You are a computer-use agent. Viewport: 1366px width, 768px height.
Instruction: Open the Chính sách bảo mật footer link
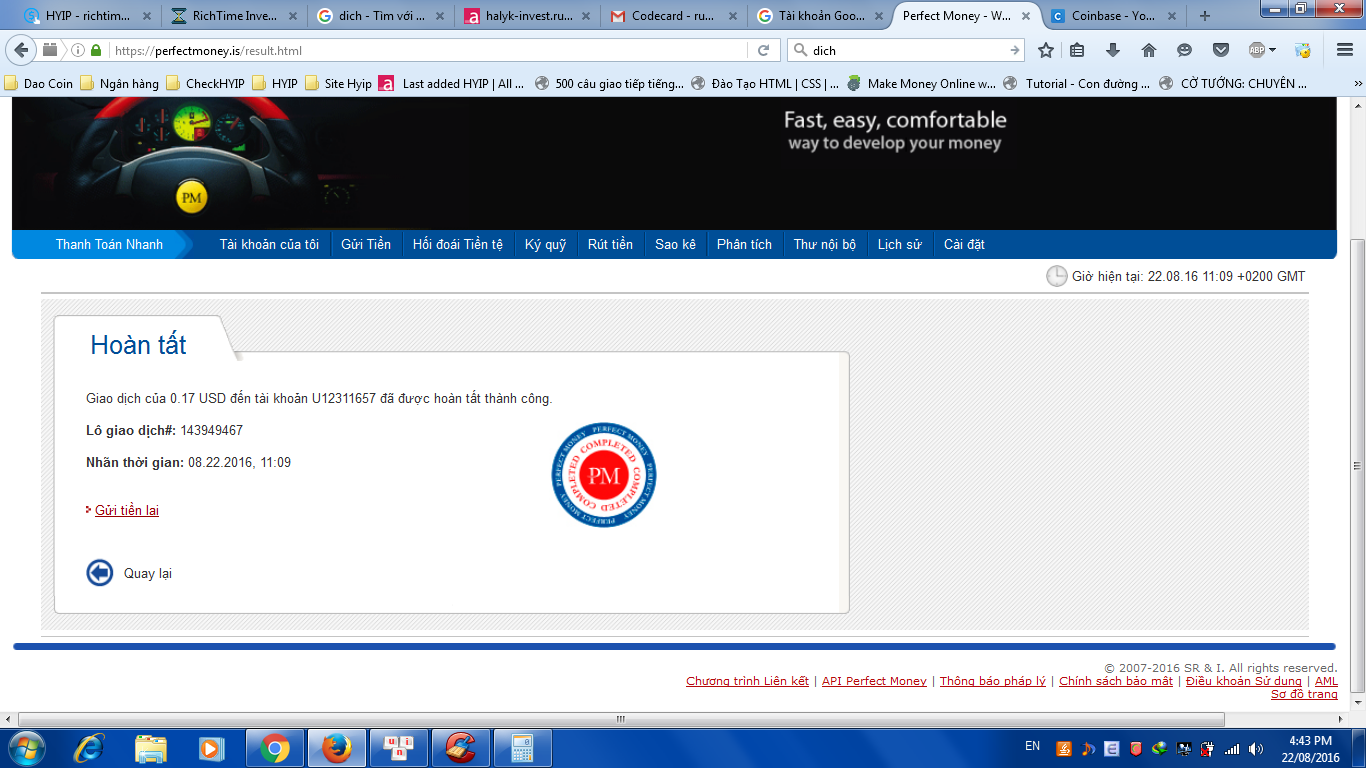(1116, 681)
